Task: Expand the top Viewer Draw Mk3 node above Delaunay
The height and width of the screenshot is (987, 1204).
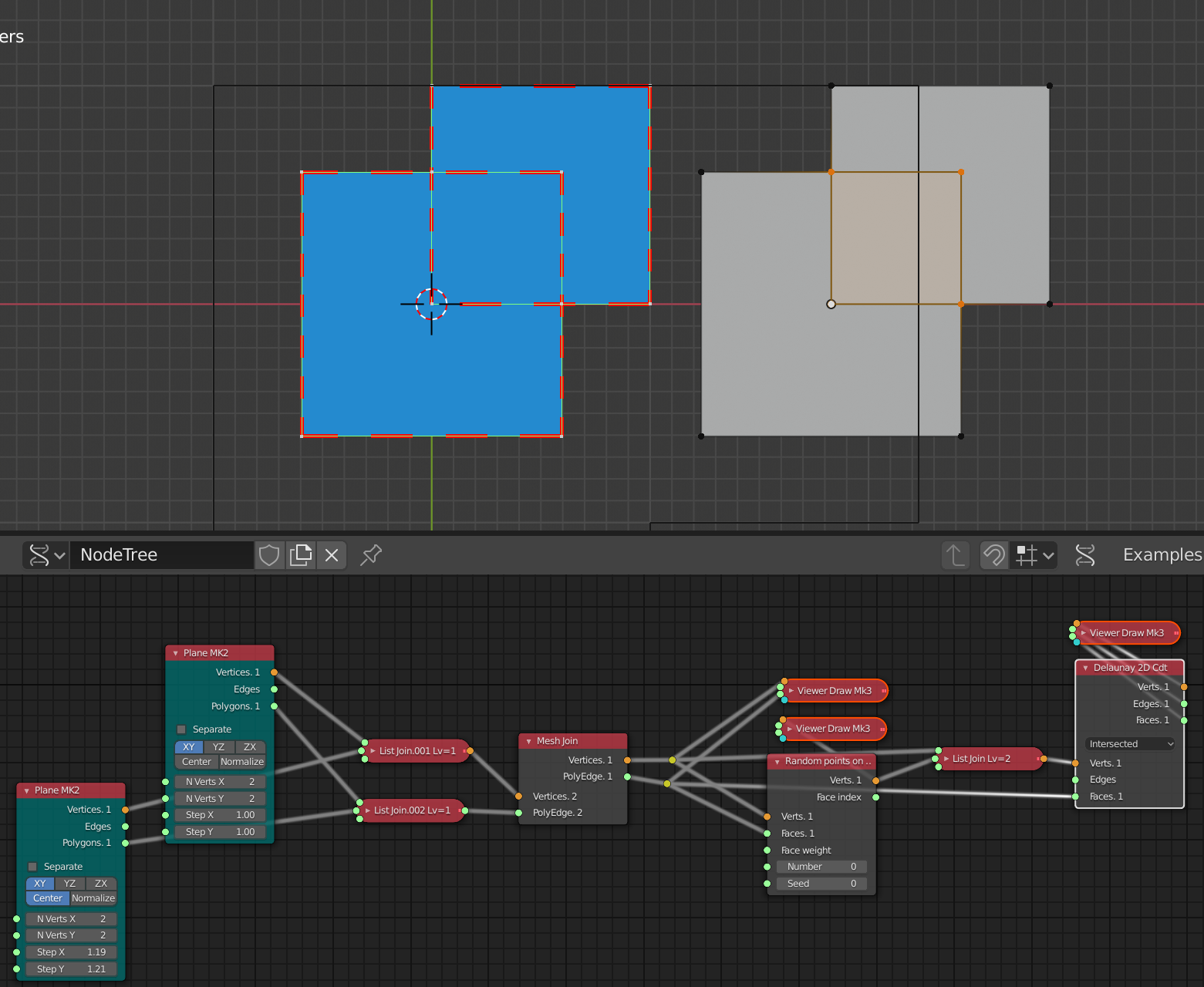Action: pos(1084,633)
